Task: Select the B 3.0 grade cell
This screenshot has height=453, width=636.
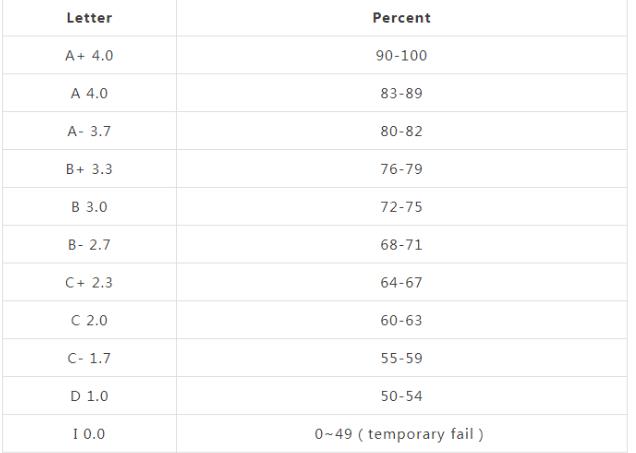Action: click(x=89, y=207)
